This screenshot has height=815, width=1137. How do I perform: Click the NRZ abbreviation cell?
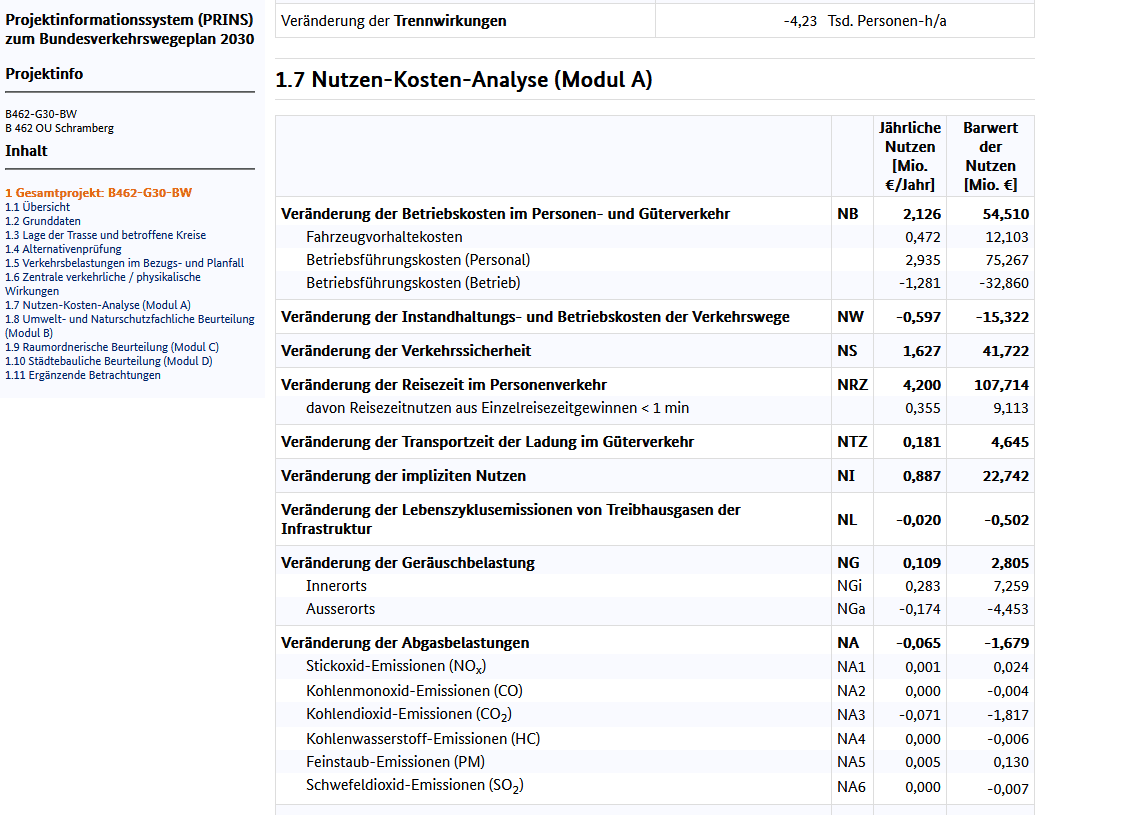852,385
